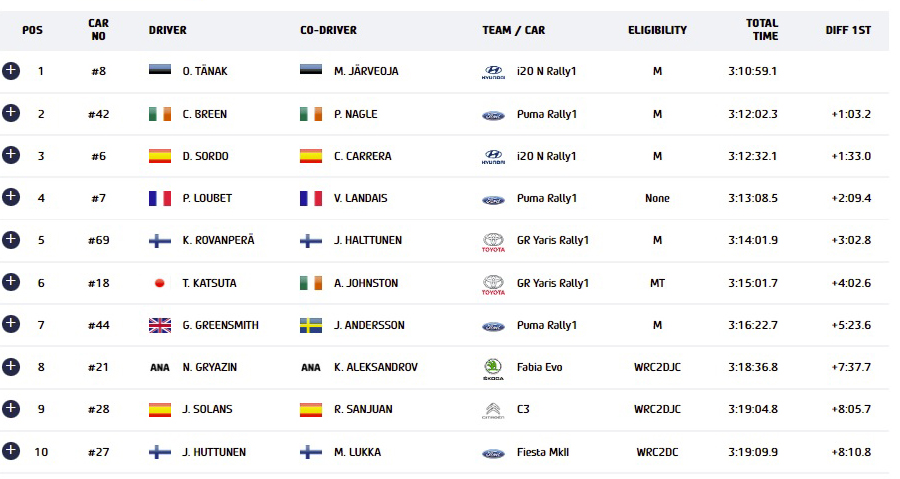Sort by the TOTAL TIME column header
Image resolution: width=900 pixels, height=479 pixels.
pos(762,30)
